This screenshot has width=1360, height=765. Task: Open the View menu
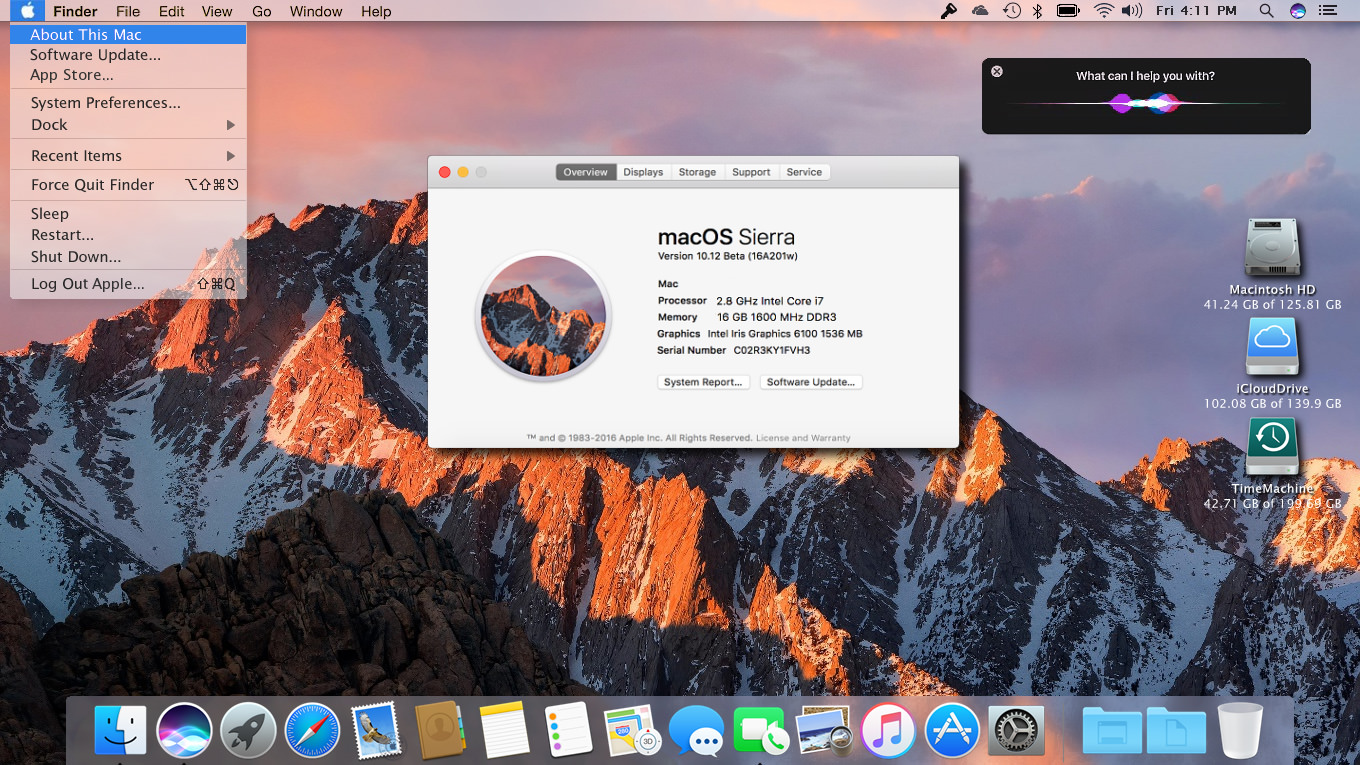tap(217, 11)
